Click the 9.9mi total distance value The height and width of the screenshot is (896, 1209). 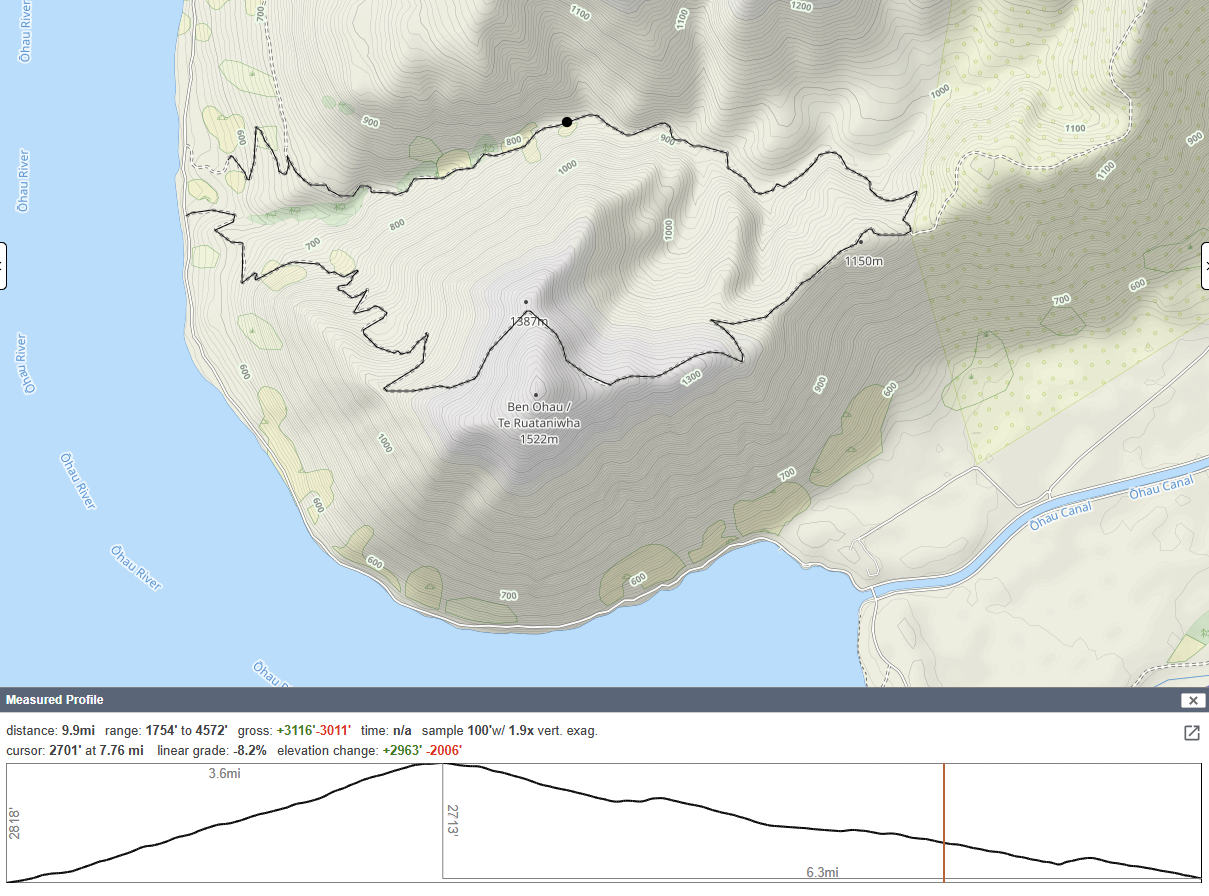click(78, 731)
